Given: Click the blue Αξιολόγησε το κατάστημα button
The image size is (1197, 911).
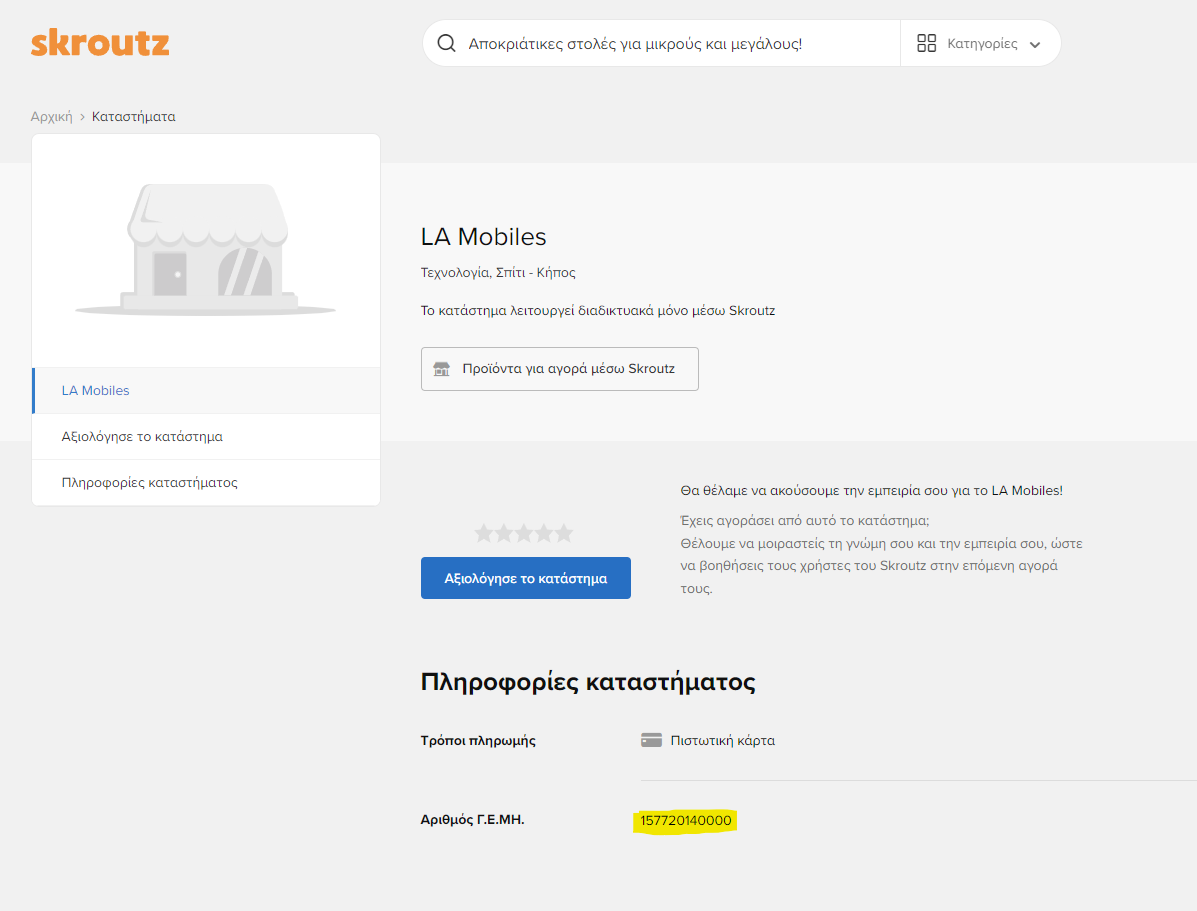Looking at the screenshot, I should tap(525, 578).
